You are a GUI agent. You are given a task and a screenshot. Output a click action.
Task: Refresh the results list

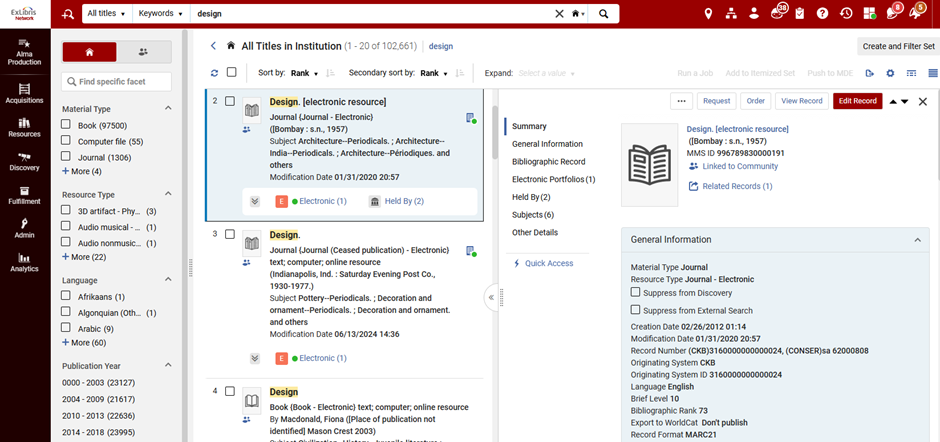pos(215,73)
